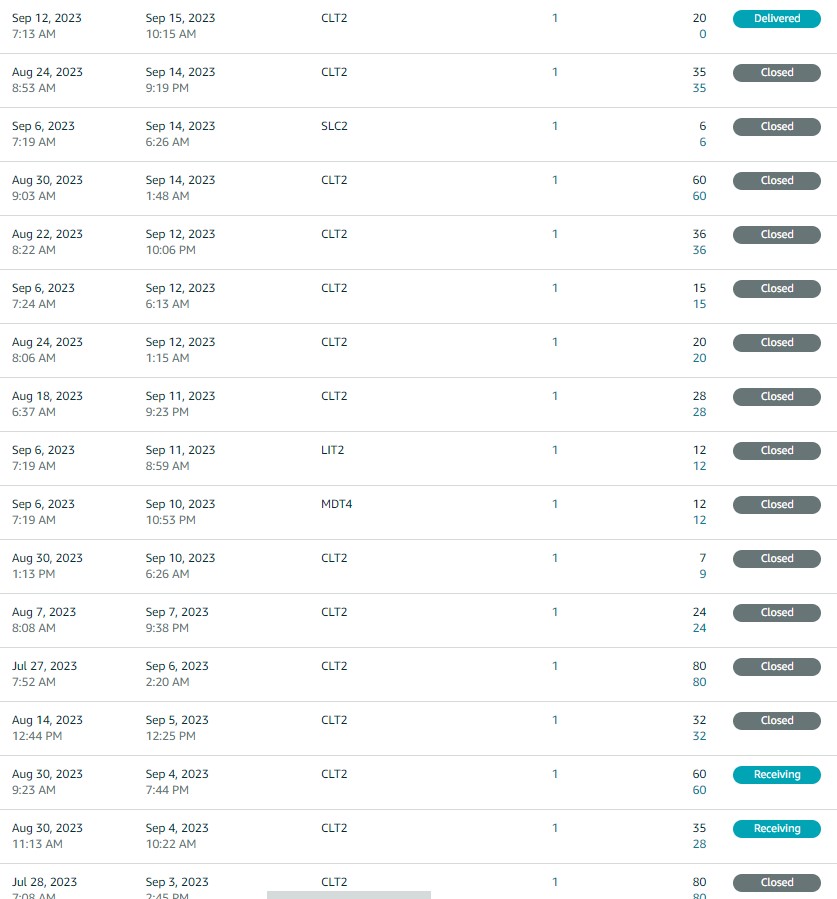Click Receiving badge for Sep 4 10:22 AM row
837x899 pixels.
[777, 828]
